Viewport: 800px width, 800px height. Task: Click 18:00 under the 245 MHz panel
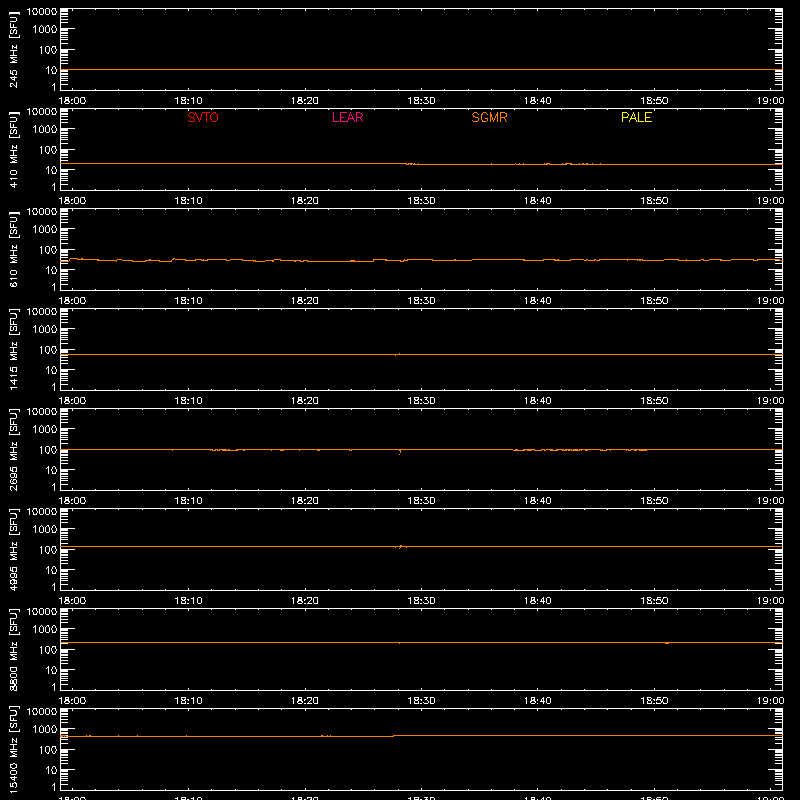tap(72, 101)
